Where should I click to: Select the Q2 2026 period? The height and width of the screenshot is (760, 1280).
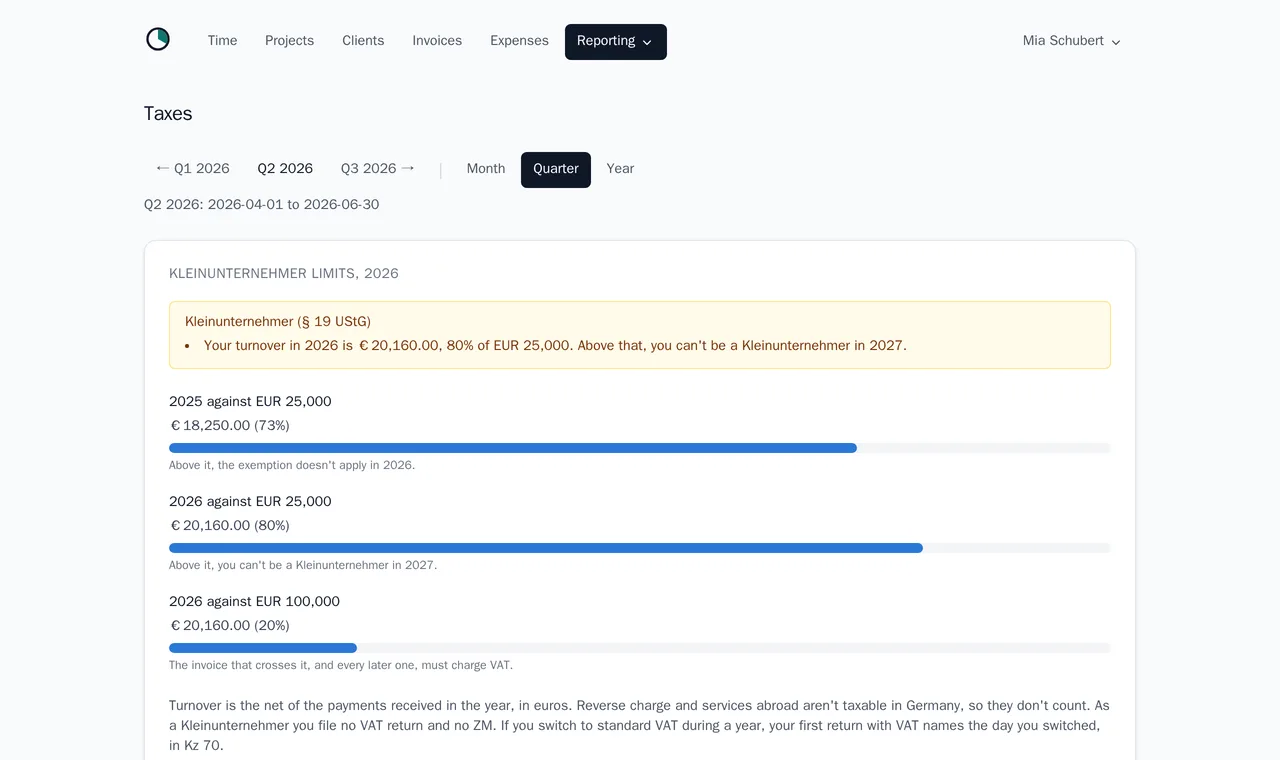[x=285, y=169]
